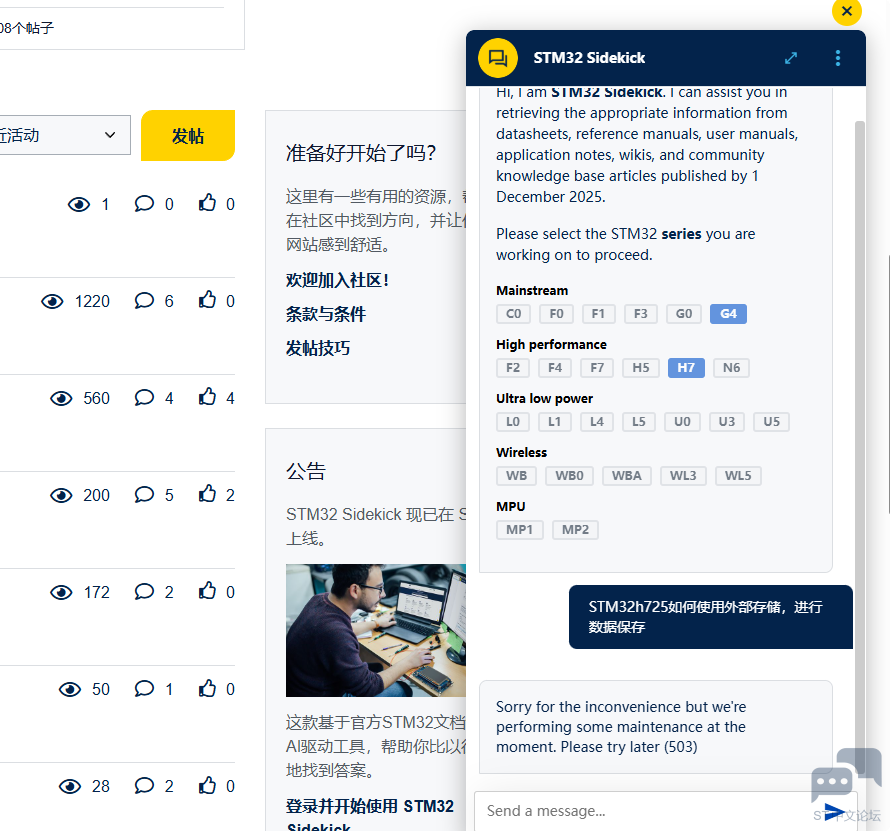
Task: Toggle the highlighted H7 series chip
Action: click(x=686, y=368)
